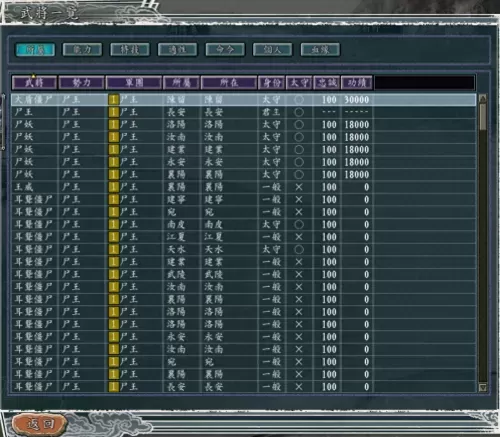Click the legion badge in 尸妖 汝南 row
The image size is (500, 437).
113,137
